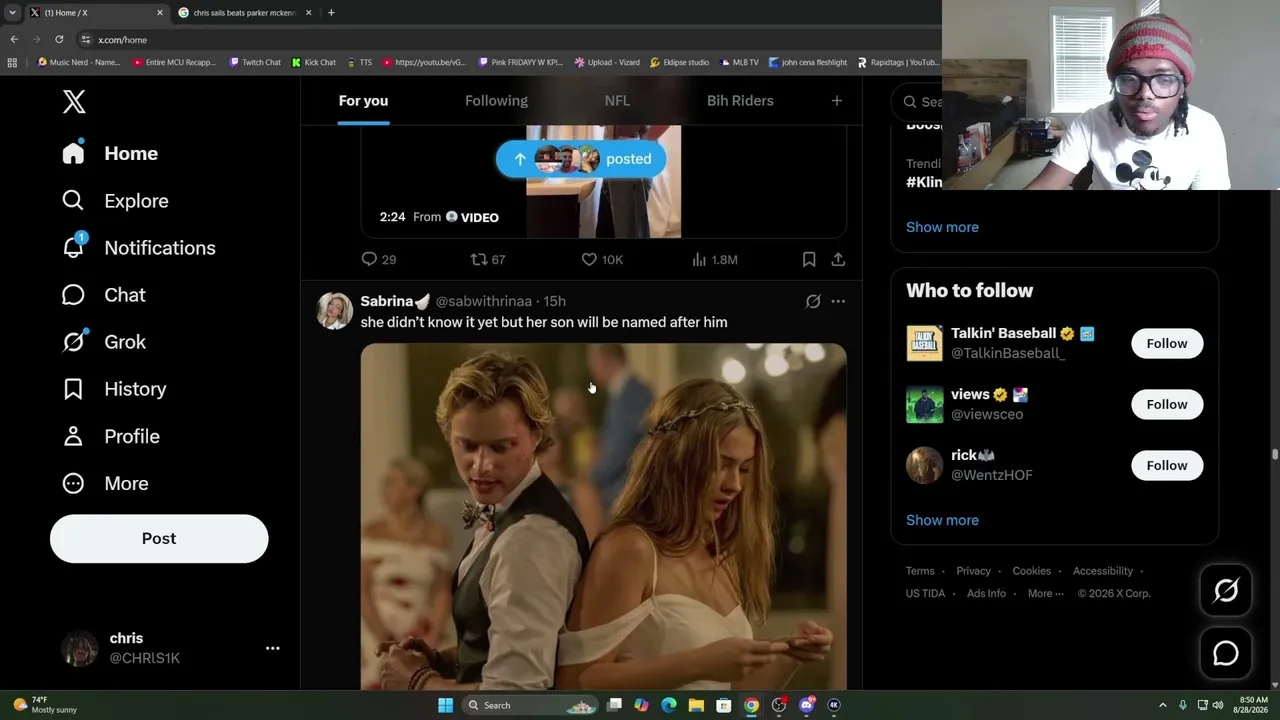The width and height of the screenshot is (1280, 720).
Task: Like the video post with 10K likes
Action: [x=602, y=260]
